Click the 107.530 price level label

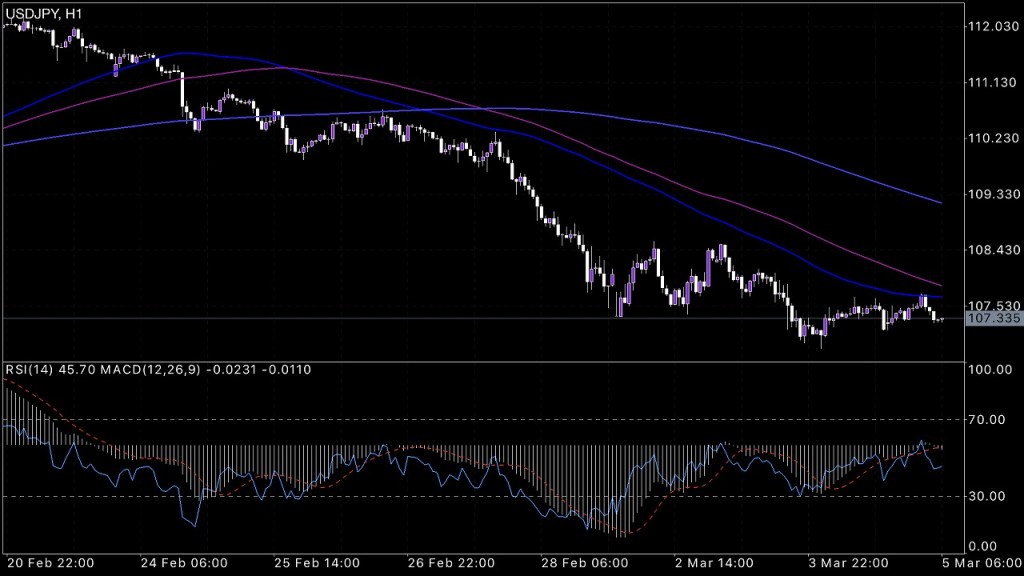(x=992, y=305)
